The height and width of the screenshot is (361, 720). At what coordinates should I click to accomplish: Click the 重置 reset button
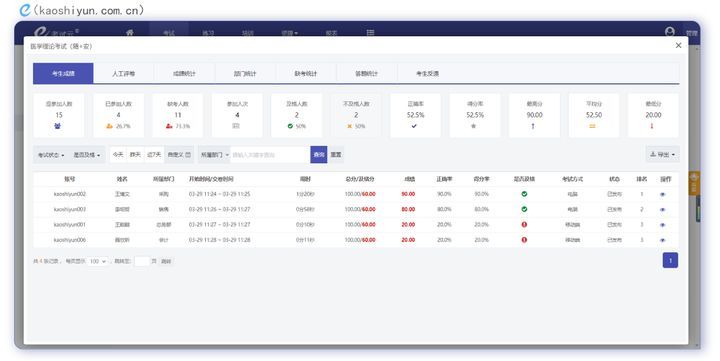coord(336,155)
